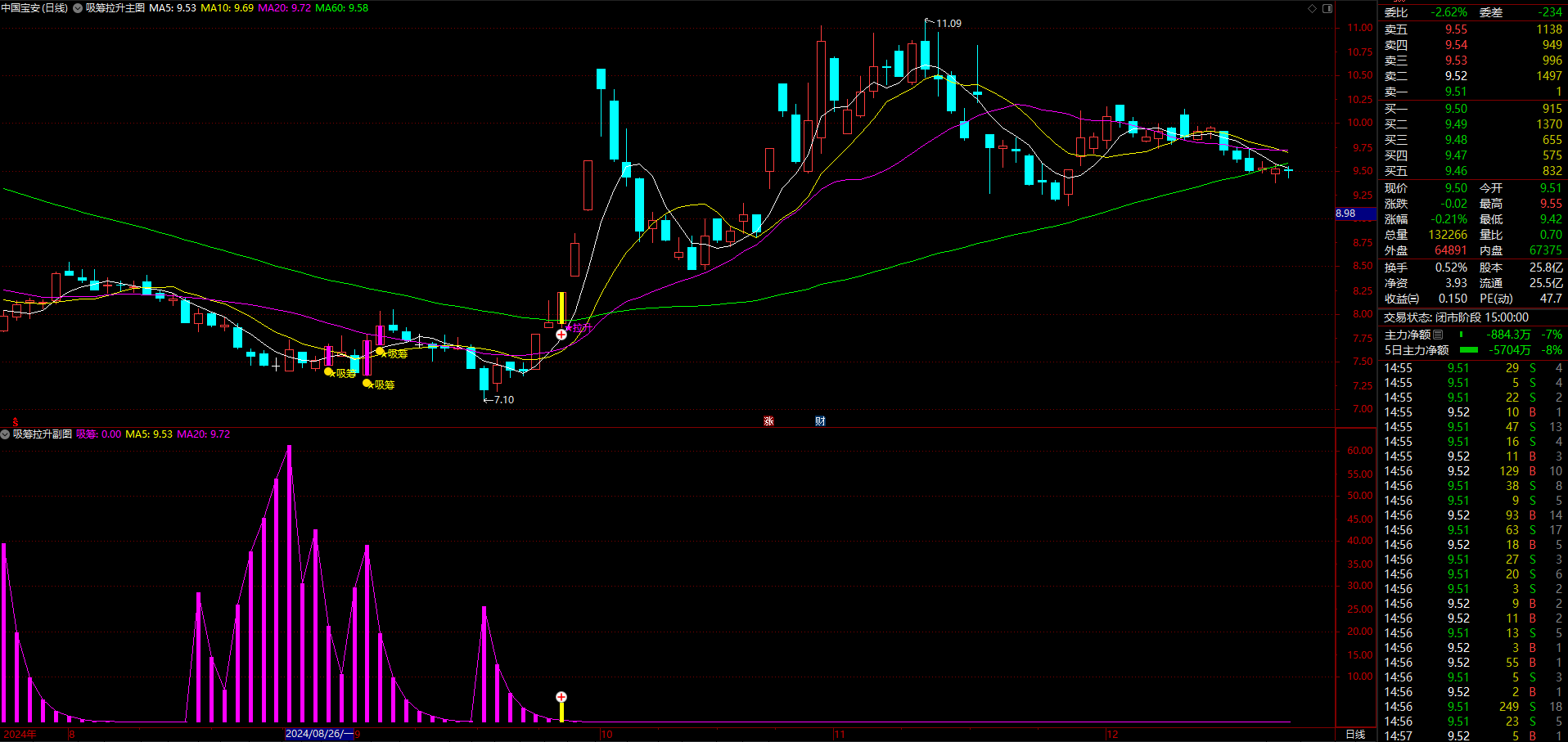Select the 卖三 9.53 order row

1473,61
